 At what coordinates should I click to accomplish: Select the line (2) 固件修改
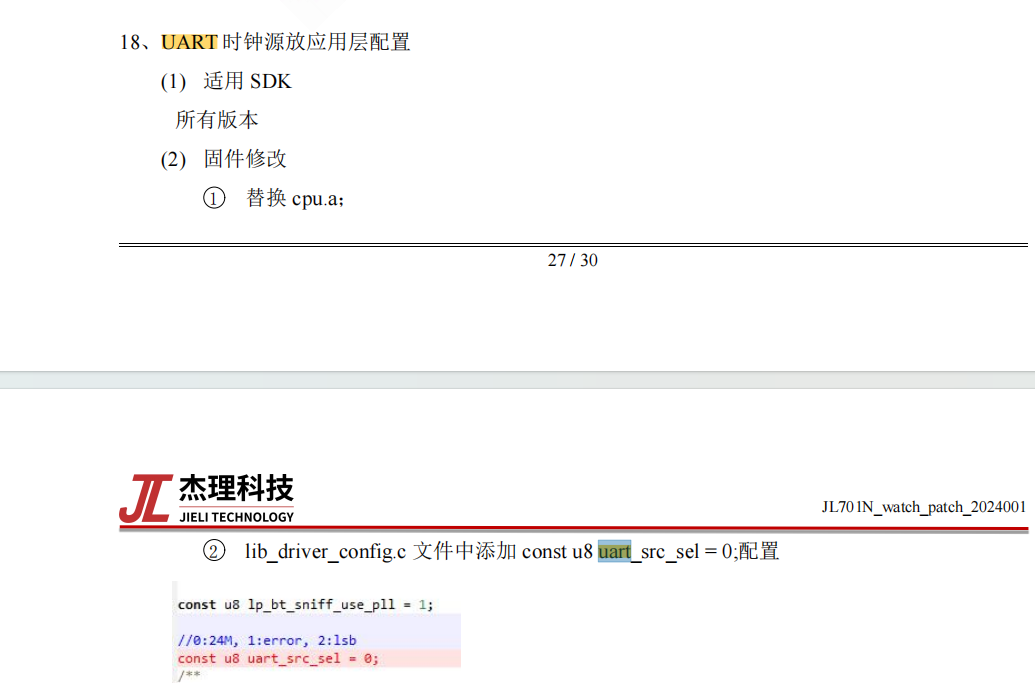pyautogui.click(x=223, y=159)
